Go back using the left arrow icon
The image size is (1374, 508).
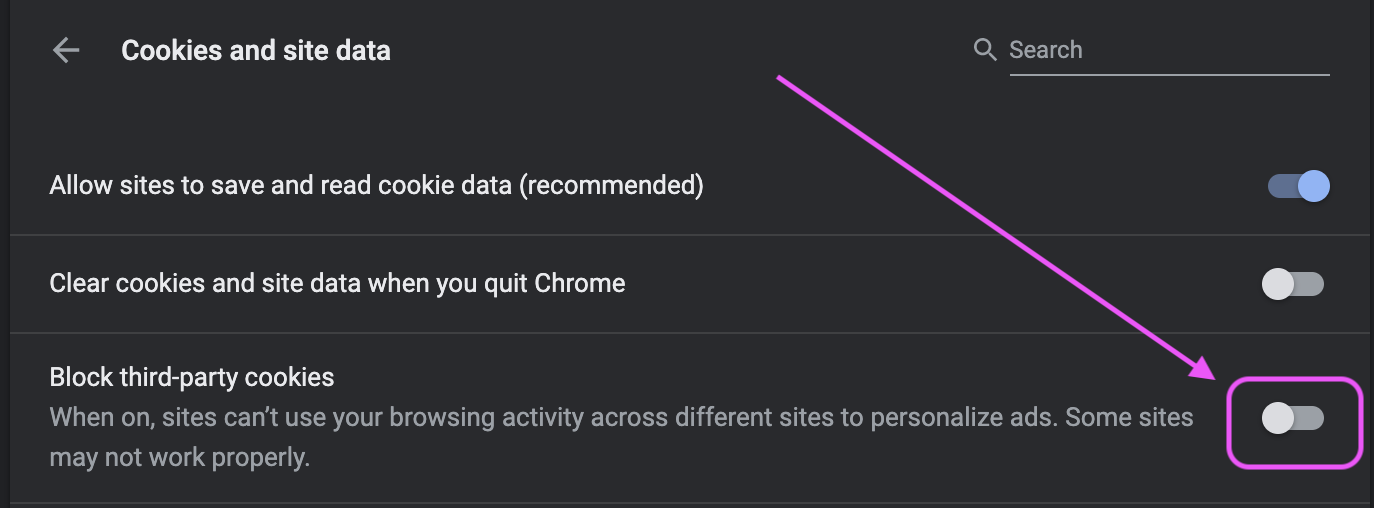[66, 50]
